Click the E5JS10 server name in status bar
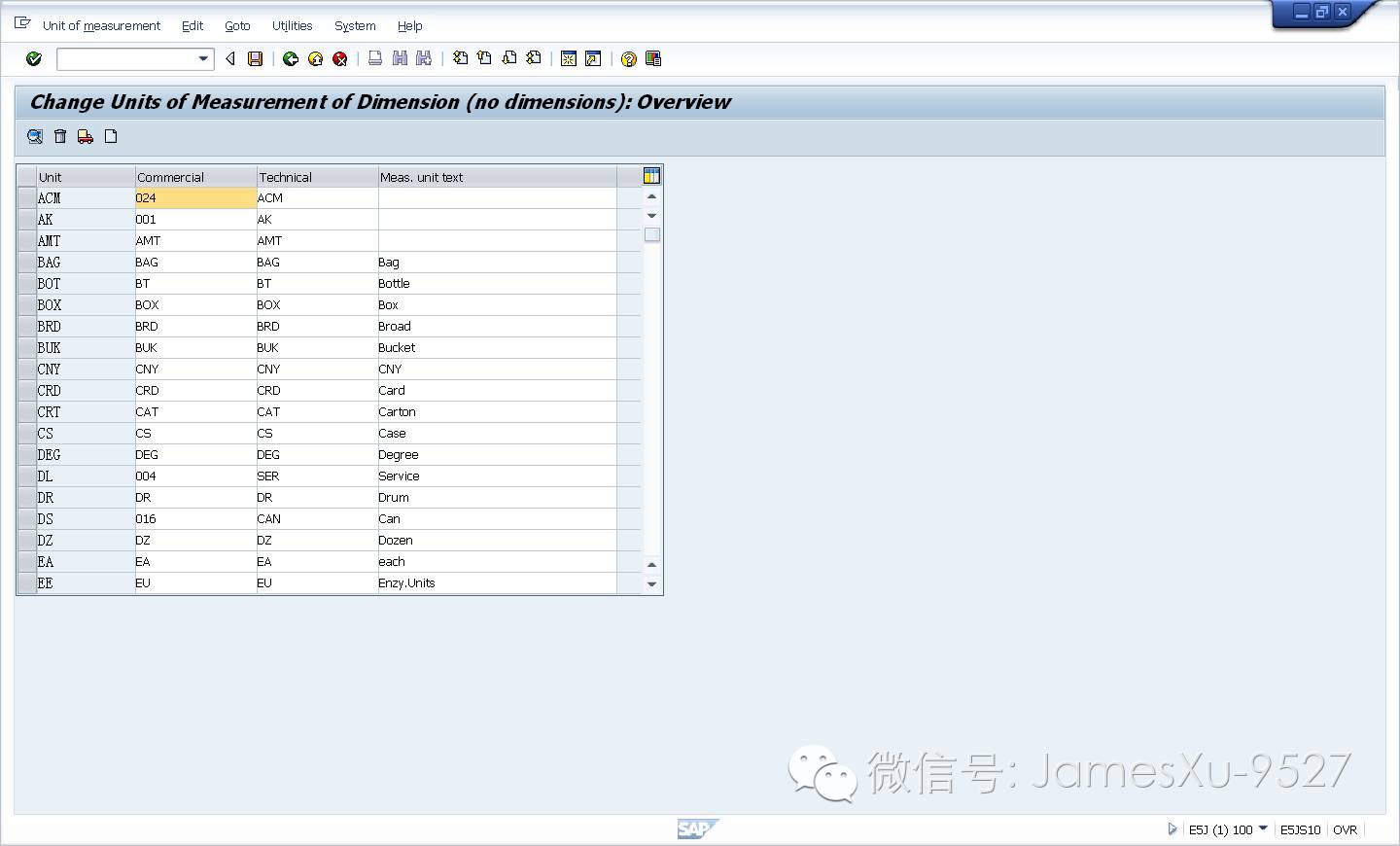This screenshot has width=1400, height=846. coord(1300,829)
